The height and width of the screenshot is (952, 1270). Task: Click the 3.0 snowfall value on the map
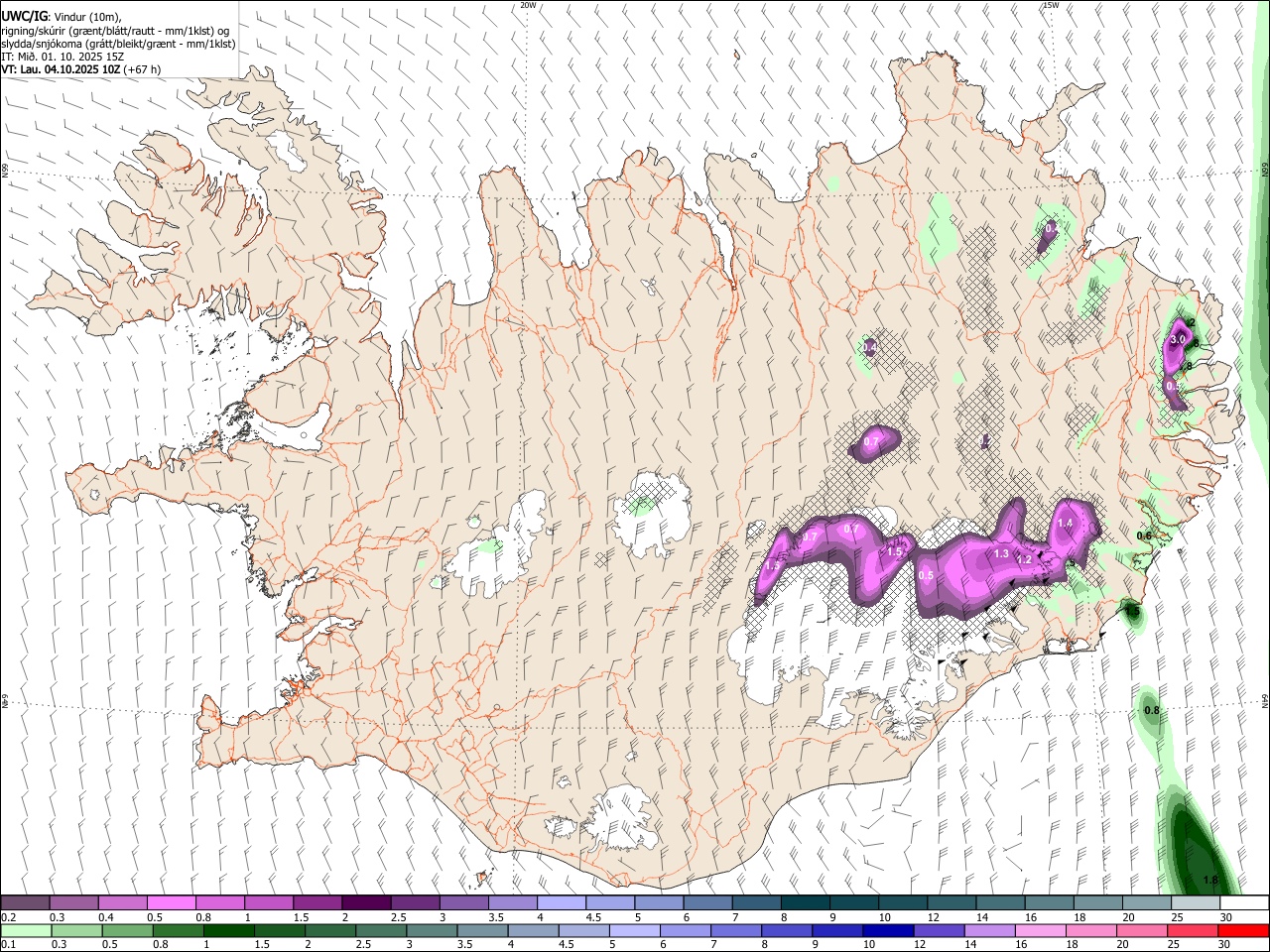[x=1178, y=339]
